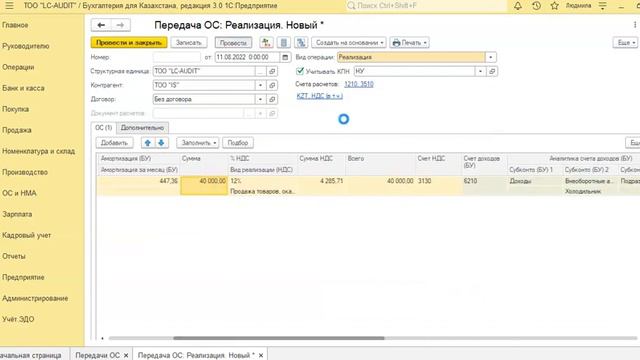
Task: Select the % НДС cell 12%
Action: pyautogui.click(x=263, y=181)
